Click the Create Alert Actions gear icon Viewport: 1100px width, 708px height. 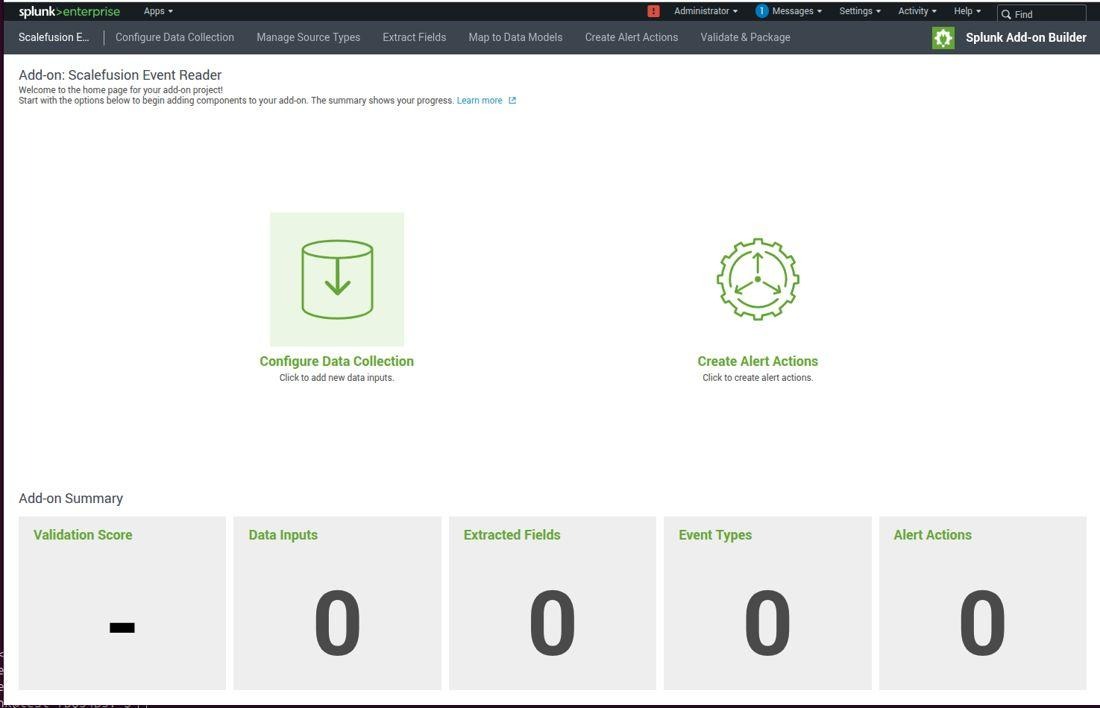tap(758, 279)
